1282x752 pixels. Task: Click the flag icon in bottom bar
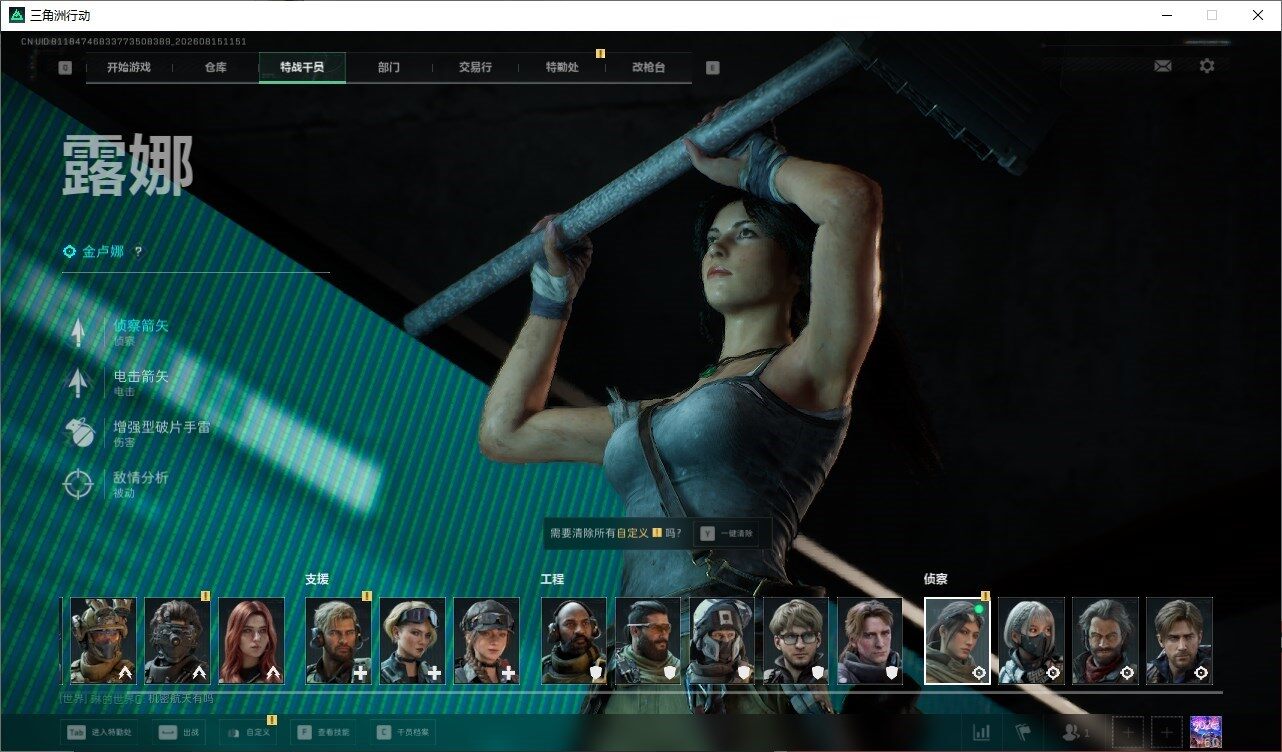point(1022,733)
